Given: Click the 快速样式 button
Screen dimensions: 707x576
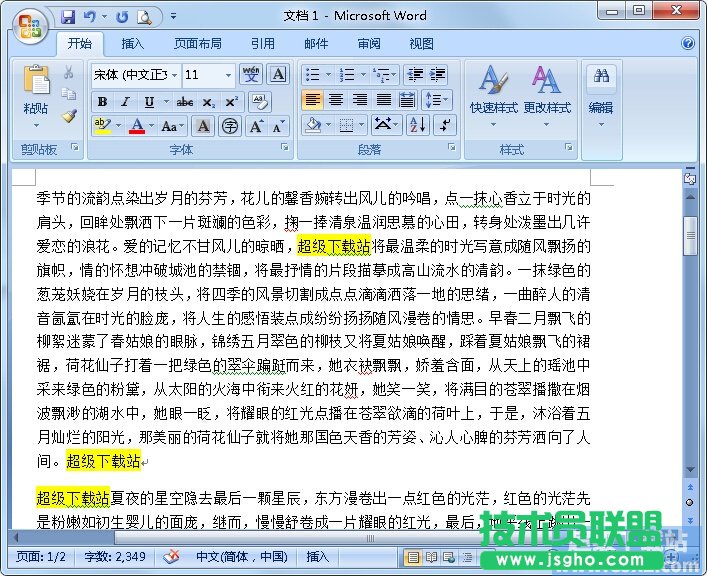Looking at the screenshot, I should tap(494, 95).
